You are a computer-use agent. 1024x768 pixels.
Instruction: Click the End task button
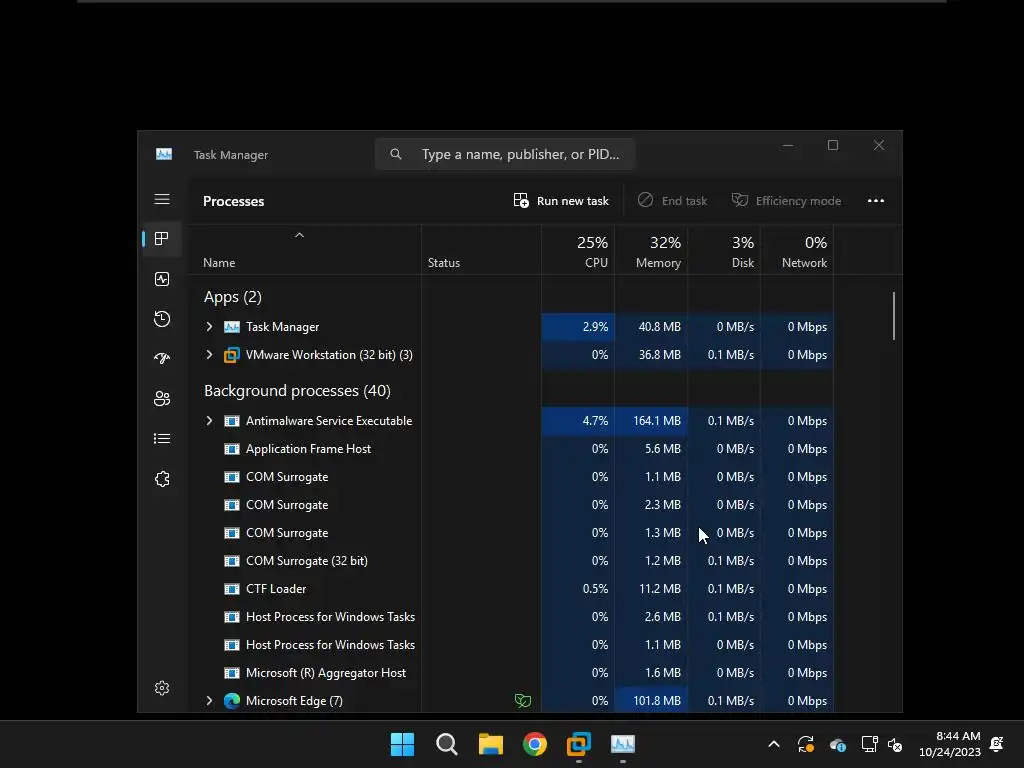click(673, 200)
